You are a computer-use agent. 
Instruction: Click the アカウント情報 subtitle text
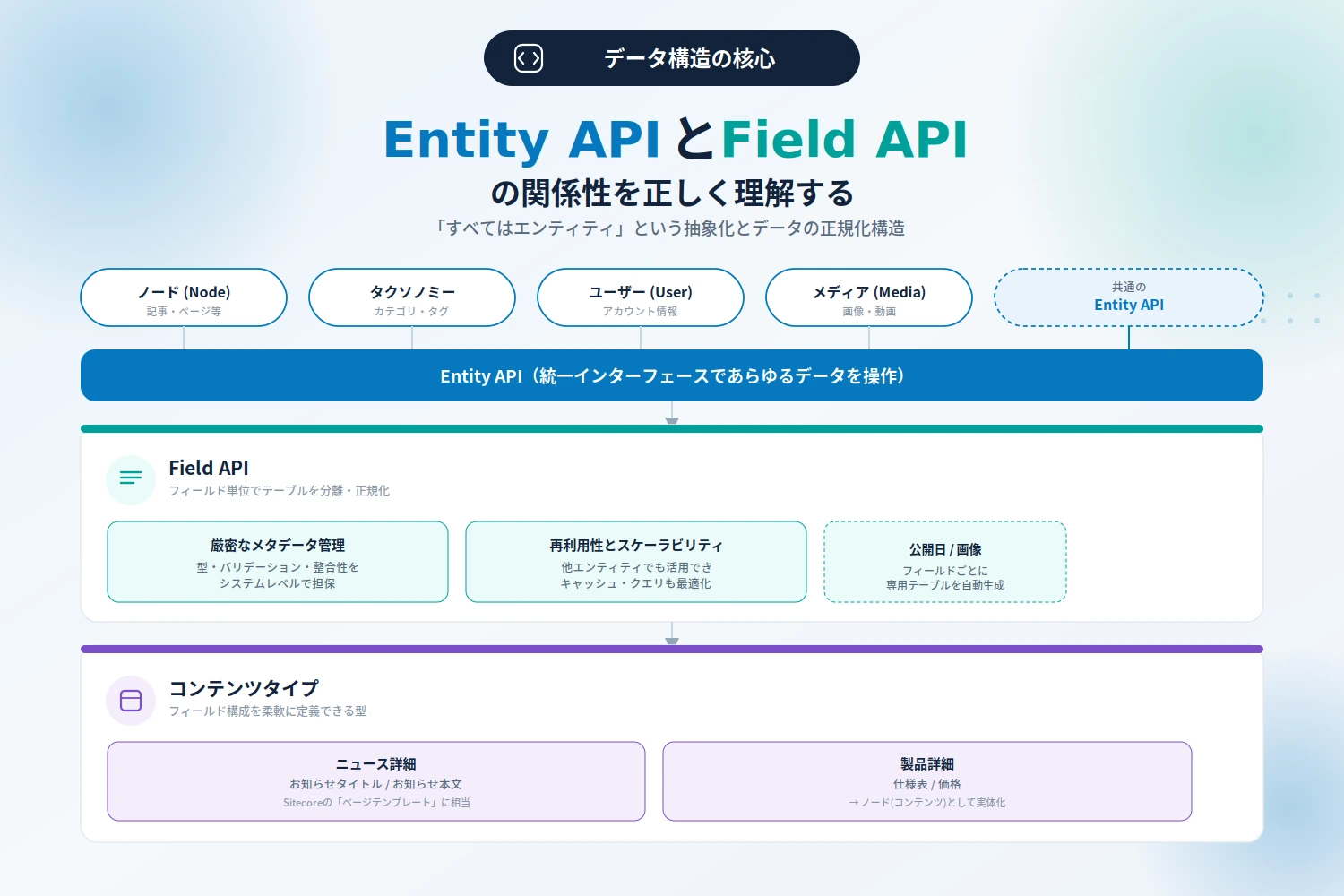tap(641, 312)
